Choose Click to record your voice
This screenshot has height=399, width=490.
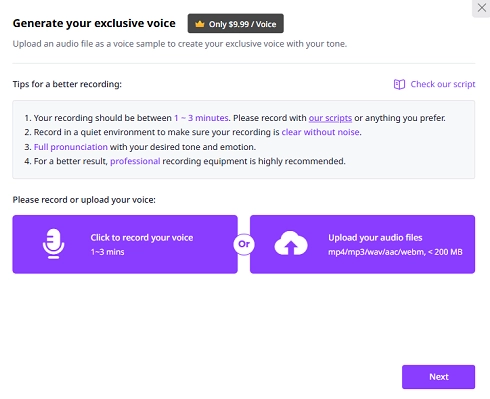point(125,244)
